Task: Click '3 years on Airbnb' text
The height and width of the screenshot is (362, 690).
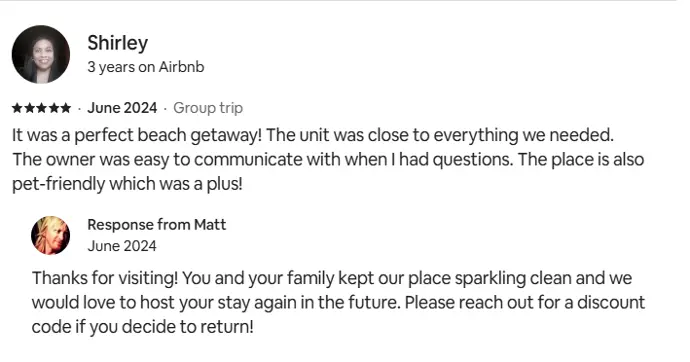Action: click(146, 67)
